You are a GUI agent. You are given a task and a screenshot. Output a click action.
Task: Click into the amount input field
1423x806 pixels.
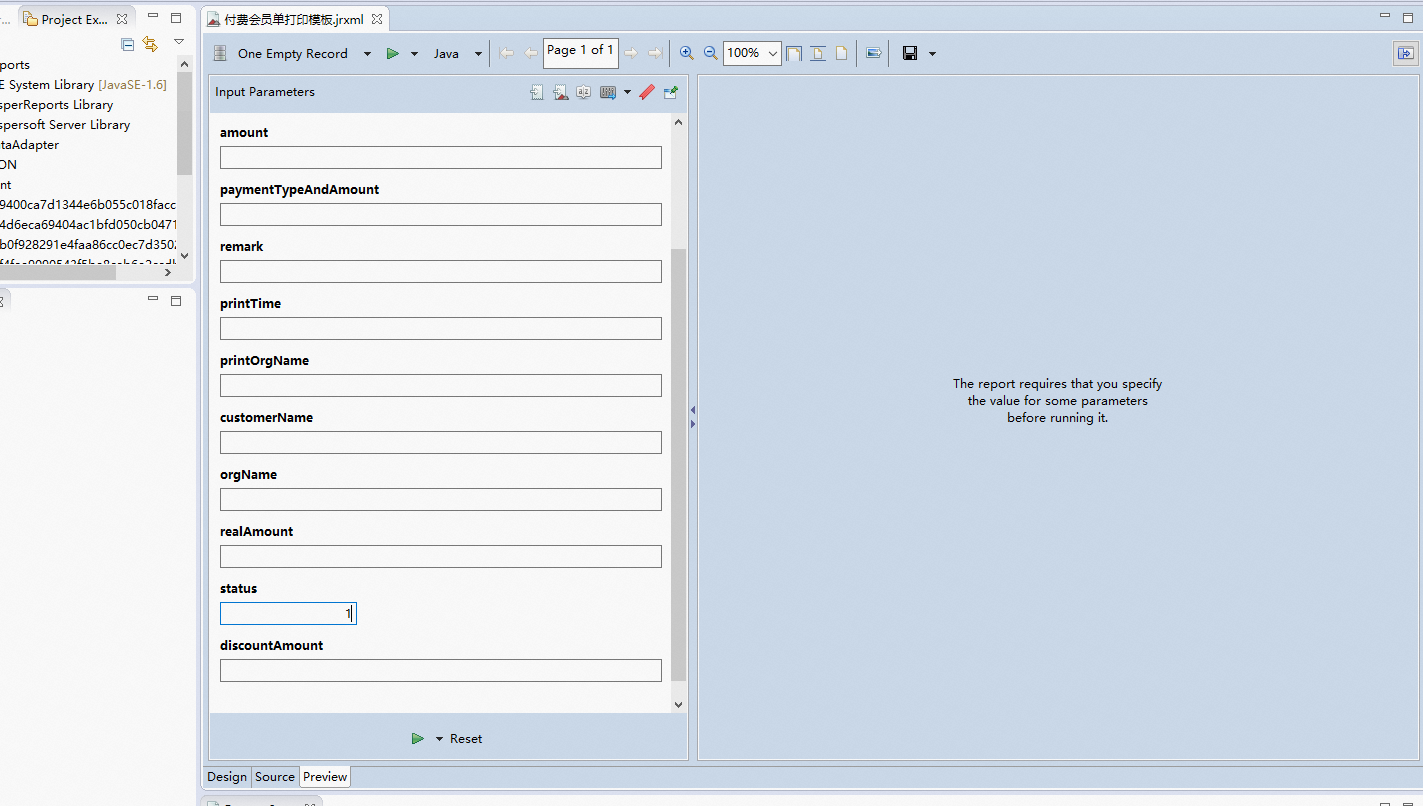pos(441,157)
